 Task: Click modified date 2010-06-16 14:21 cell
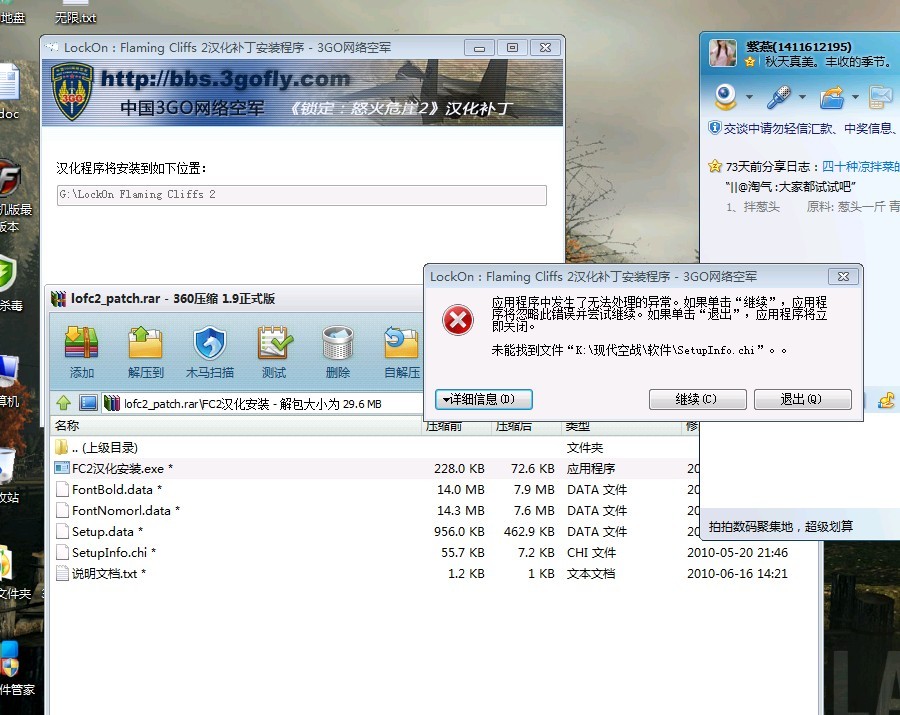click(x=737, y=574)
